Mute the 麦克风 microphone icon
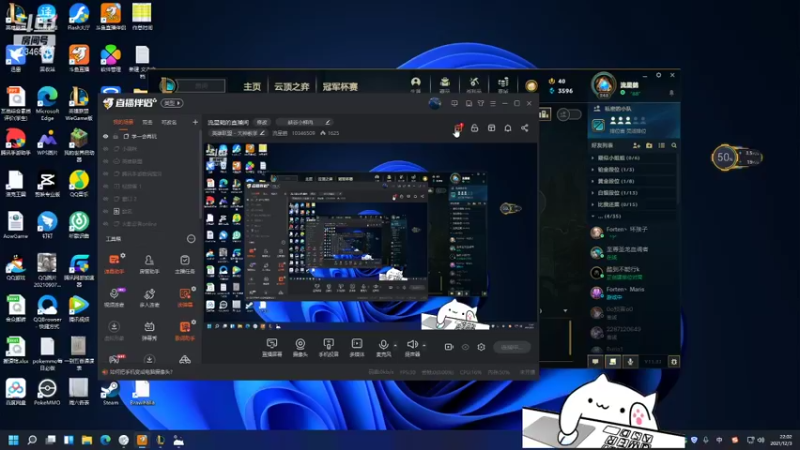 (383, 345)
